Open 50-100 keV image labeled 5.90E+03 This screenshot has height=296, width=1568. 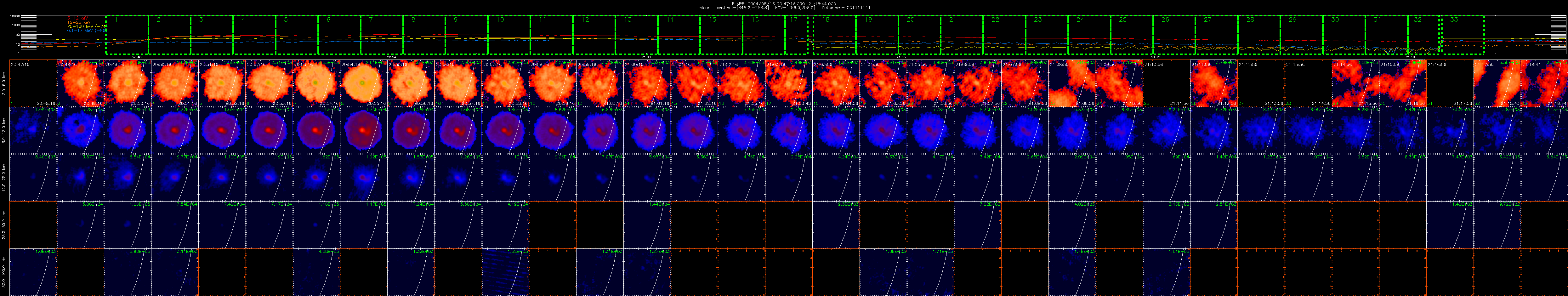click(128, 272)
